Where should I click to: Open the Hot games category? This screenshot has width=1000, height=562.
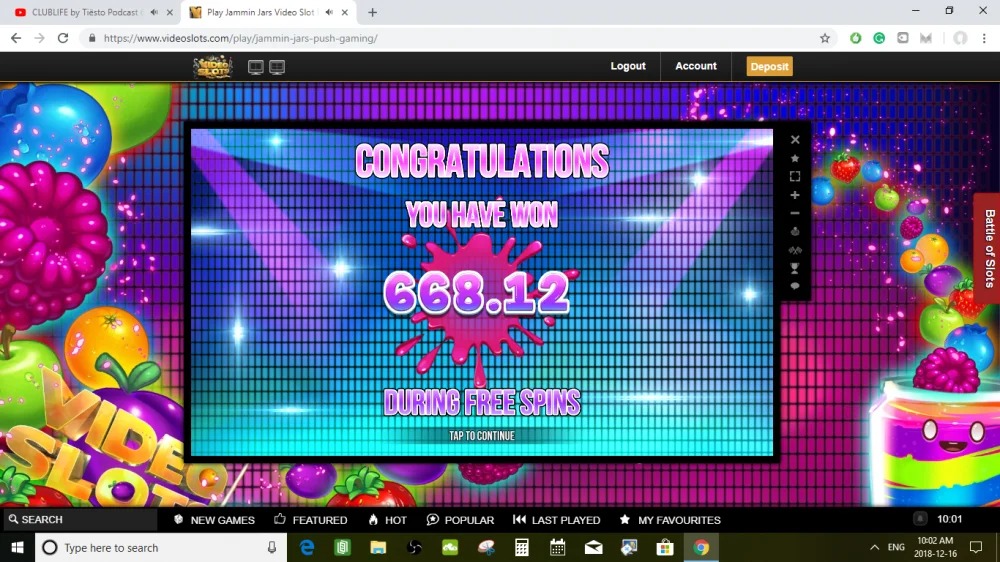point(387,520)
